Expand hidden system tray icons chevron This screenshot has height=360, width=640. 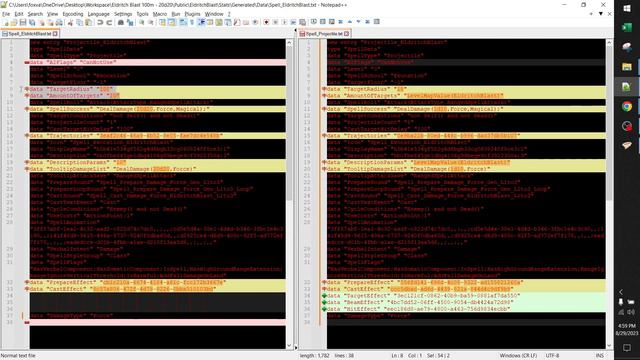tap(621, 291)
